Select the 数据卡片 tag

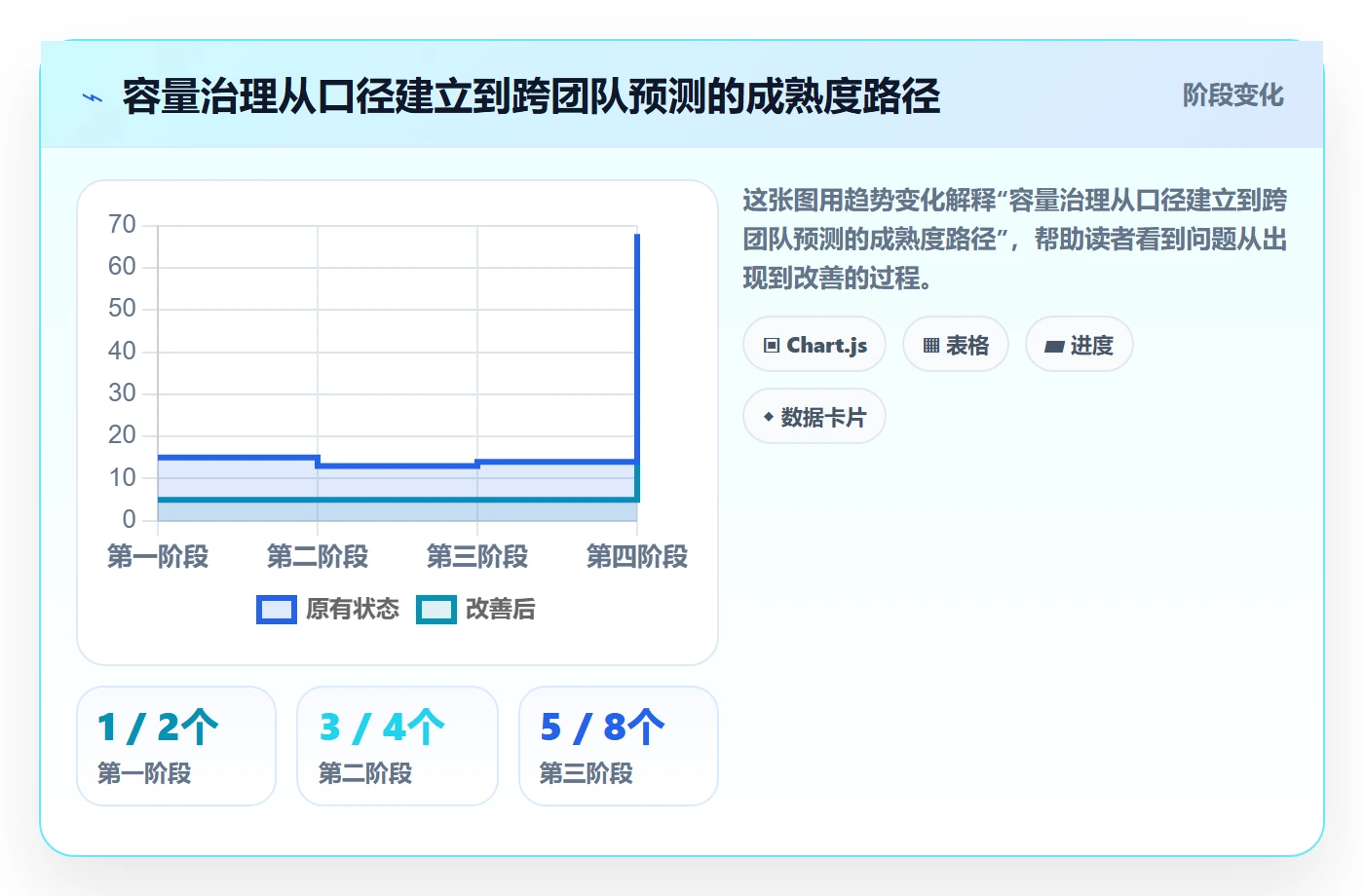coord(815,417)
